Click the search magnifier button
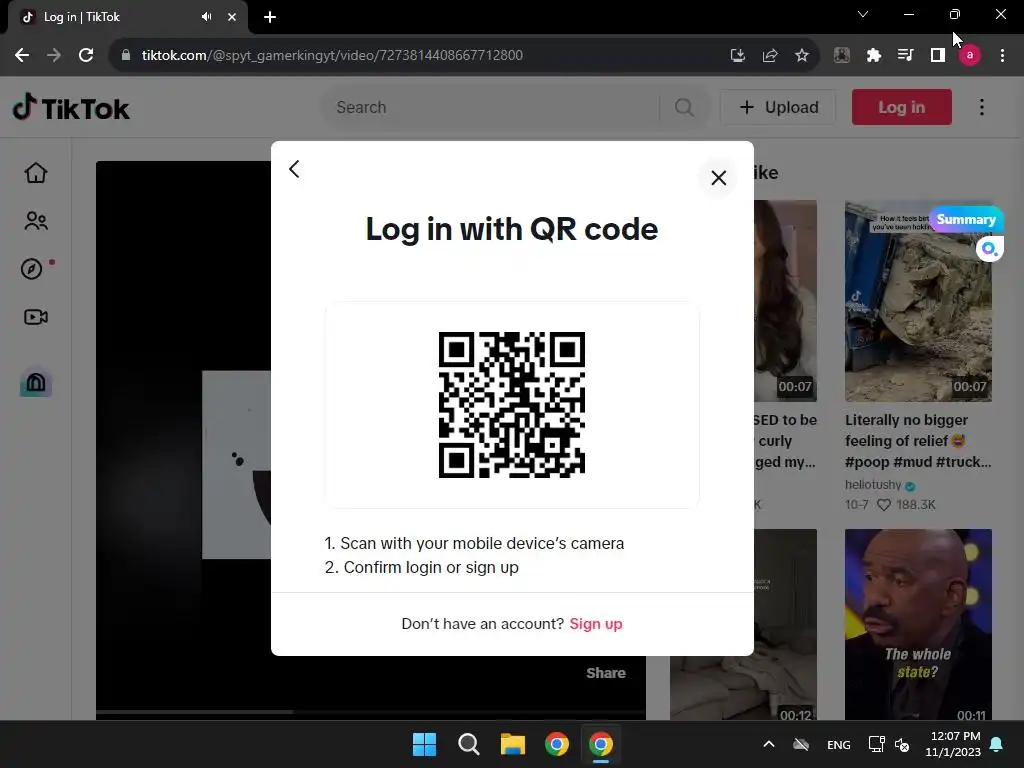This screenshot has height=768, width=1024. tap(684, 107)
